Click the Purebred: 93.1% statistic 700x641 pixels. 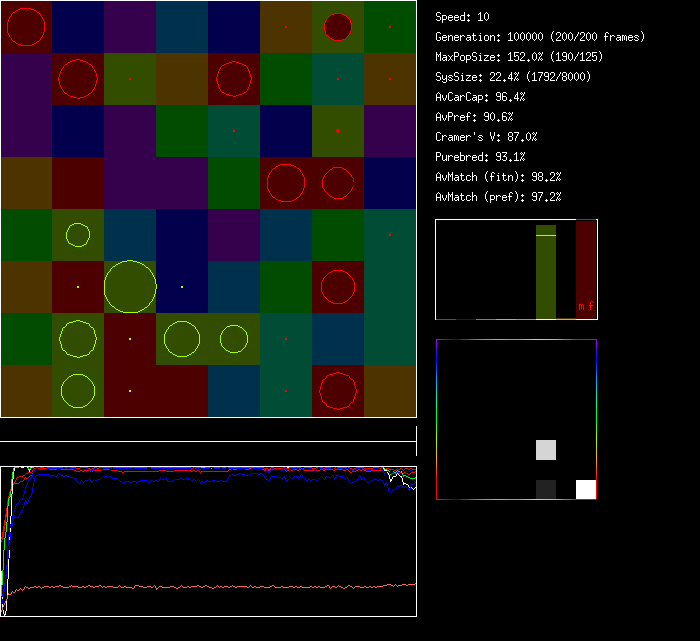[x=480, y=157]
